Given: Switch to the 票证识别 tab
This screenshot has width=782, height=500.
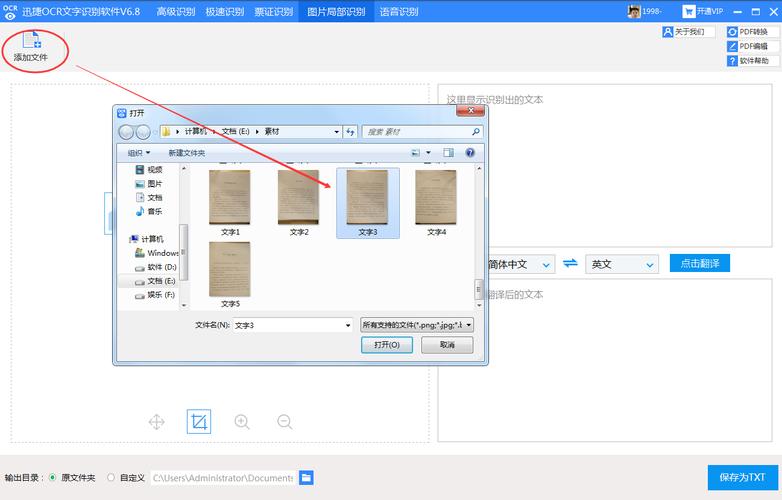Looking at the screenshot, I should 273,11.
